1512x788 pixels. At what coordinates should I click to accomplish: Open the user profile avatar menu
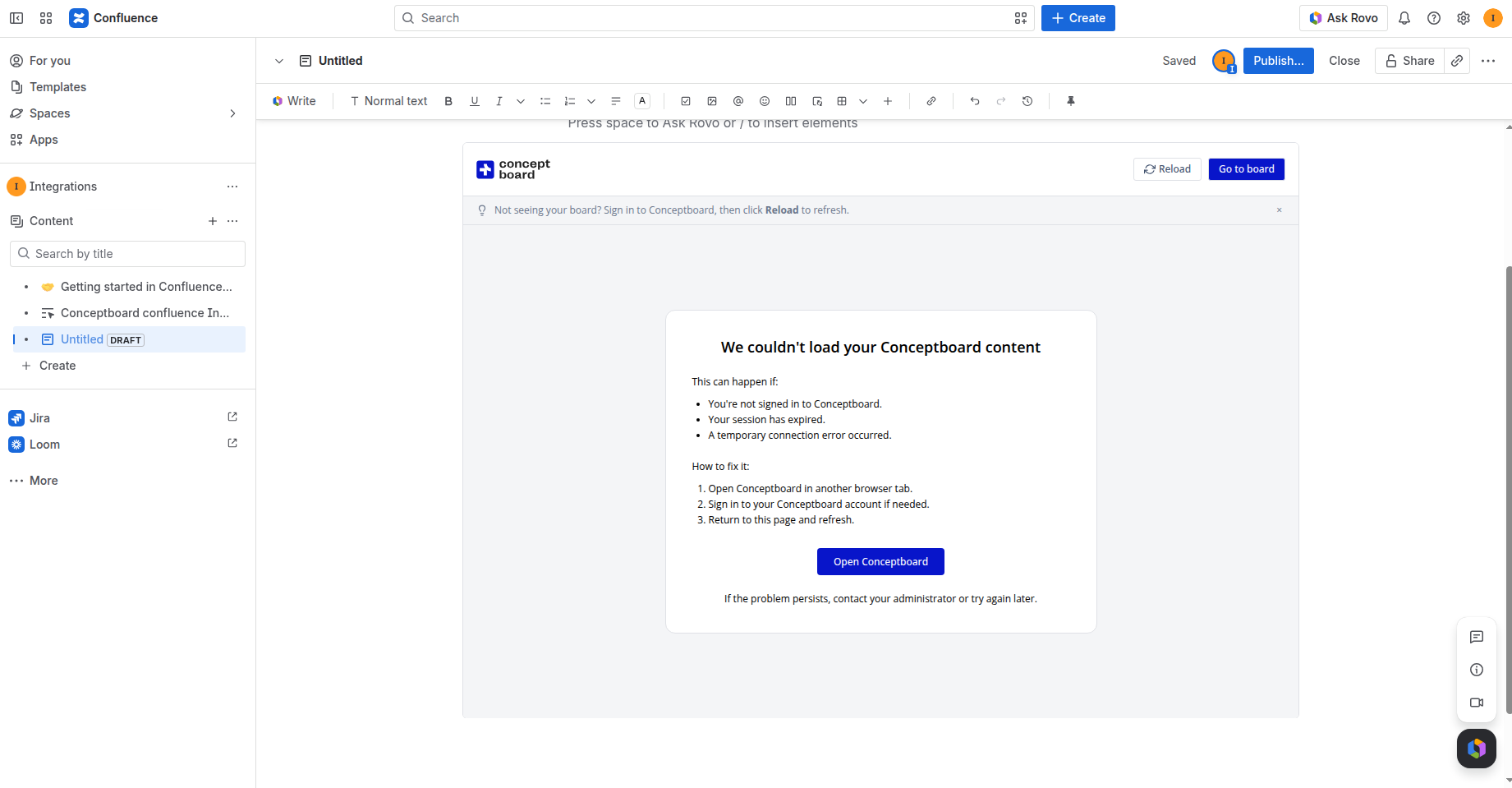[1493, 18]
